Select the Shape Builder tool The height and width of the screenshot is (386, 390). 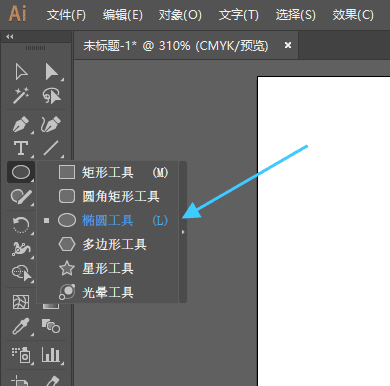point(22,273)
